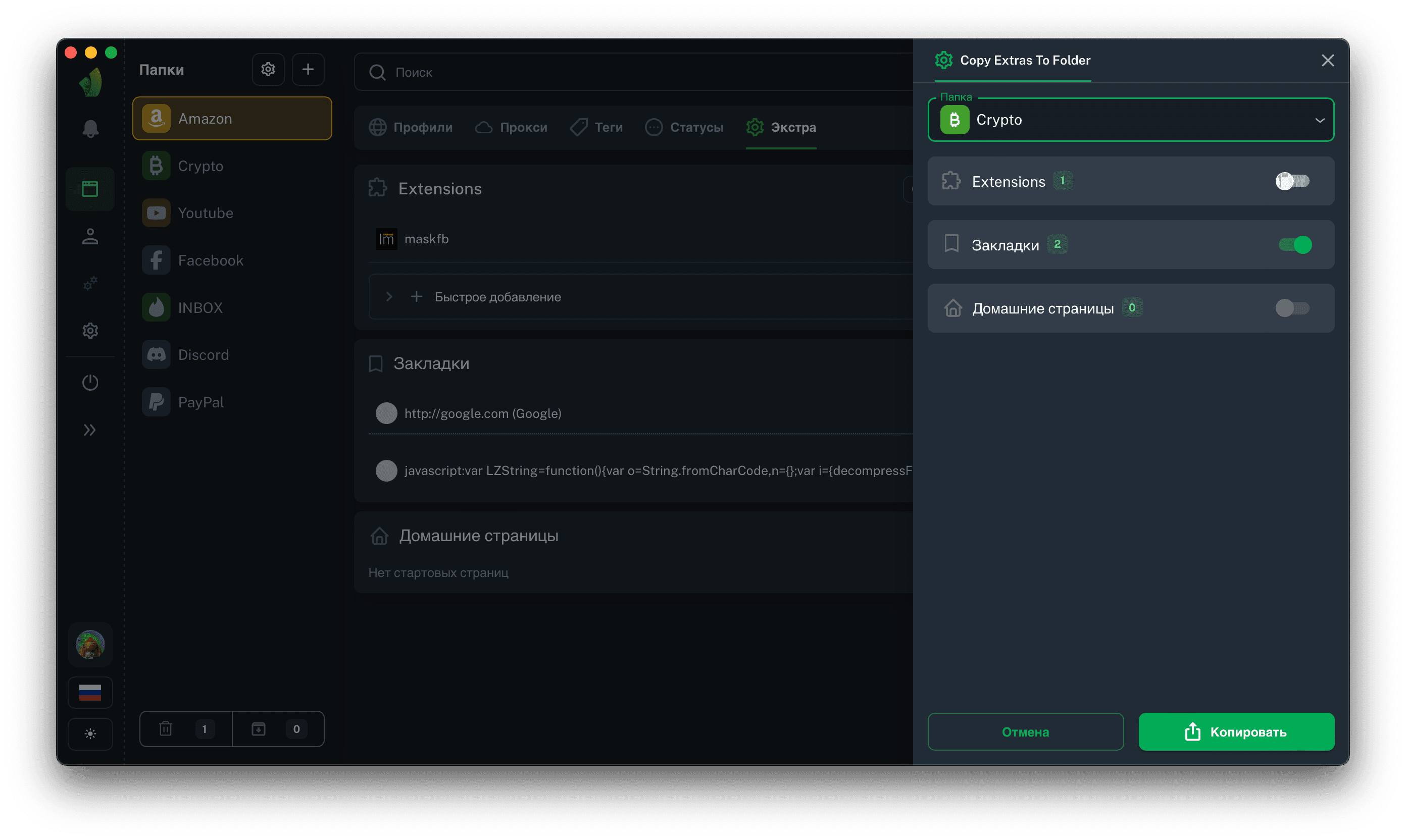Change language via Russian flag icon
Viewport: 1406px width, 840px height.
90,692
